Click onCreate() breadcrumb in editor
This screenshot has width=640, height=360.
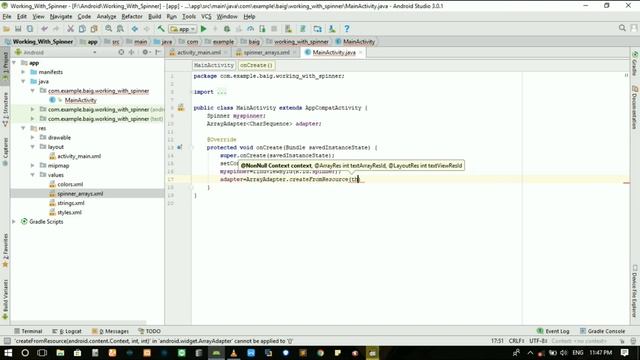pyautogui.click(x=256, y=65)
